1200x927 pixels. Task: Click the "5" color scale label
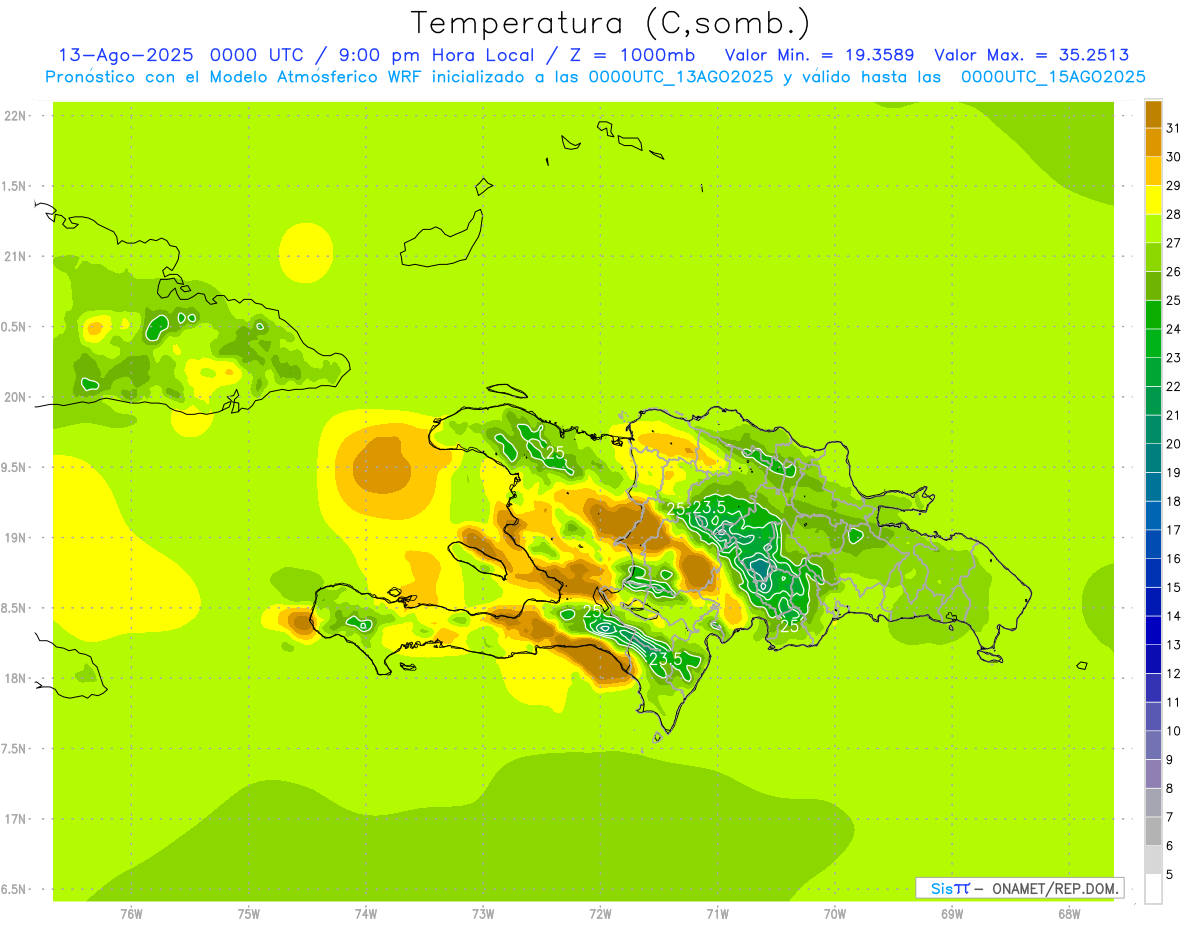click(1170, 875)
